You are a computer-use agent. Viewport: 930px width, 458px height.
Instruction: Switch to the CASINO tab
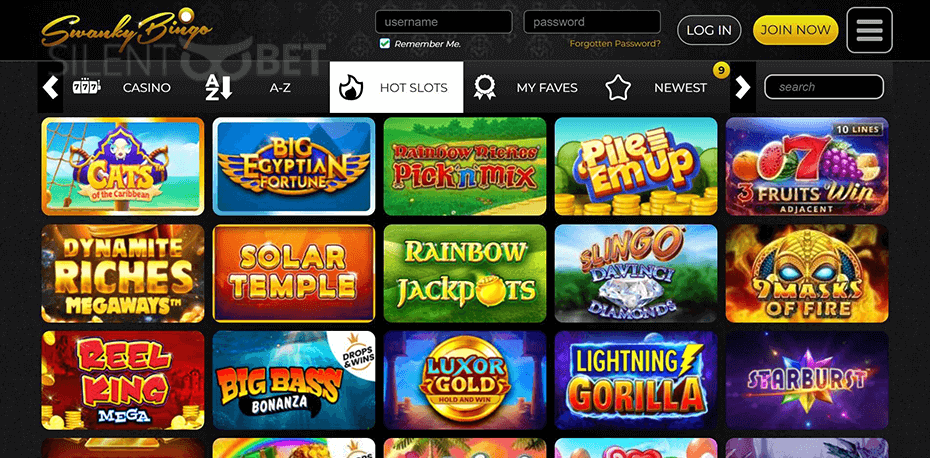click(146, 88)
